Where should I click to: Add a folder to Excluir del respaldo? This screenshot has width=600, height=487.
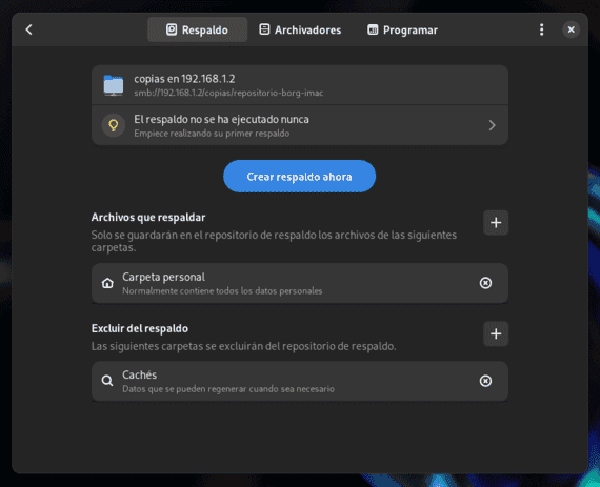click(x=496, y=334)
